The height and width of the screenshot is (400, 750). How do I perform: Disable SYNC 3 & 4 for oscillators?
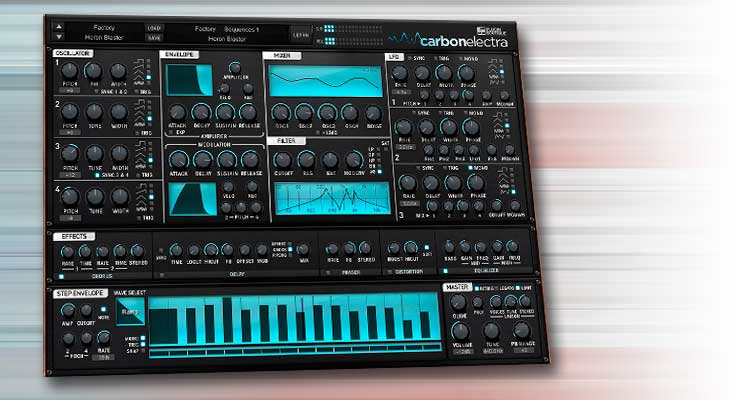pos(98,175)
